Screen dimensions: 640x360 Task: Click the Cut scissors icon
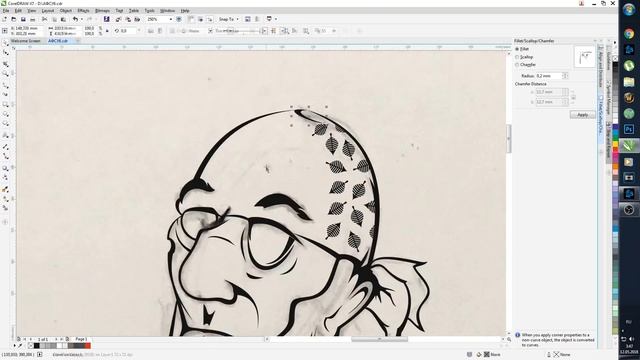pyautogui.click(x=44, y=19)
